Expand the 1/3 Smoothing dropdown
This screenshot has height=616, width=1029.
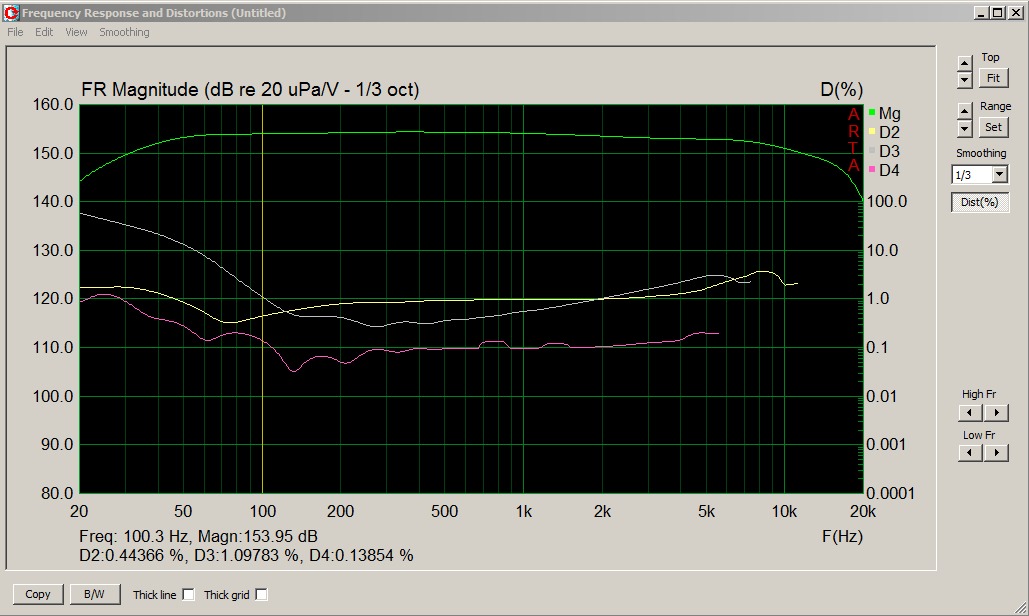click(x=999, y=175)
